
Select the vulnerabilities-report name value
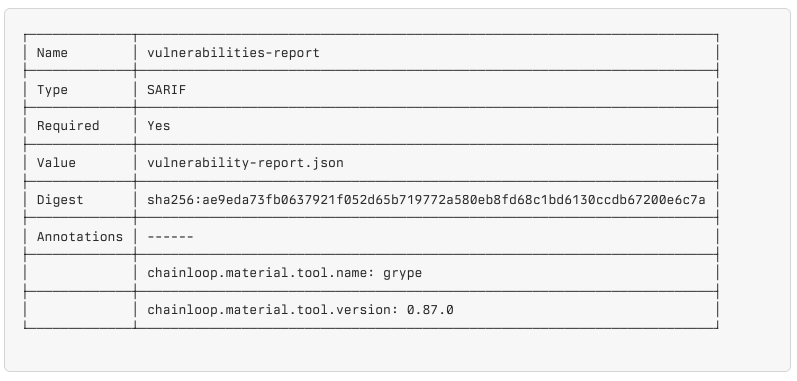[233, 53]
